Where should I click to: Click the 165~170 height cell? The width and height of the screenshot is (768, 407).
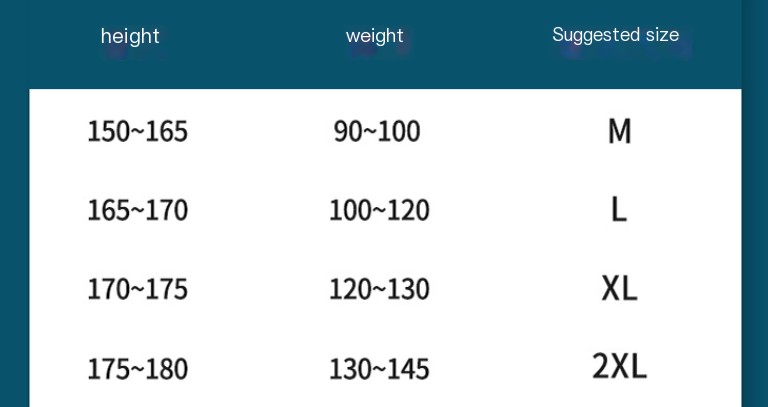point(137,211)
